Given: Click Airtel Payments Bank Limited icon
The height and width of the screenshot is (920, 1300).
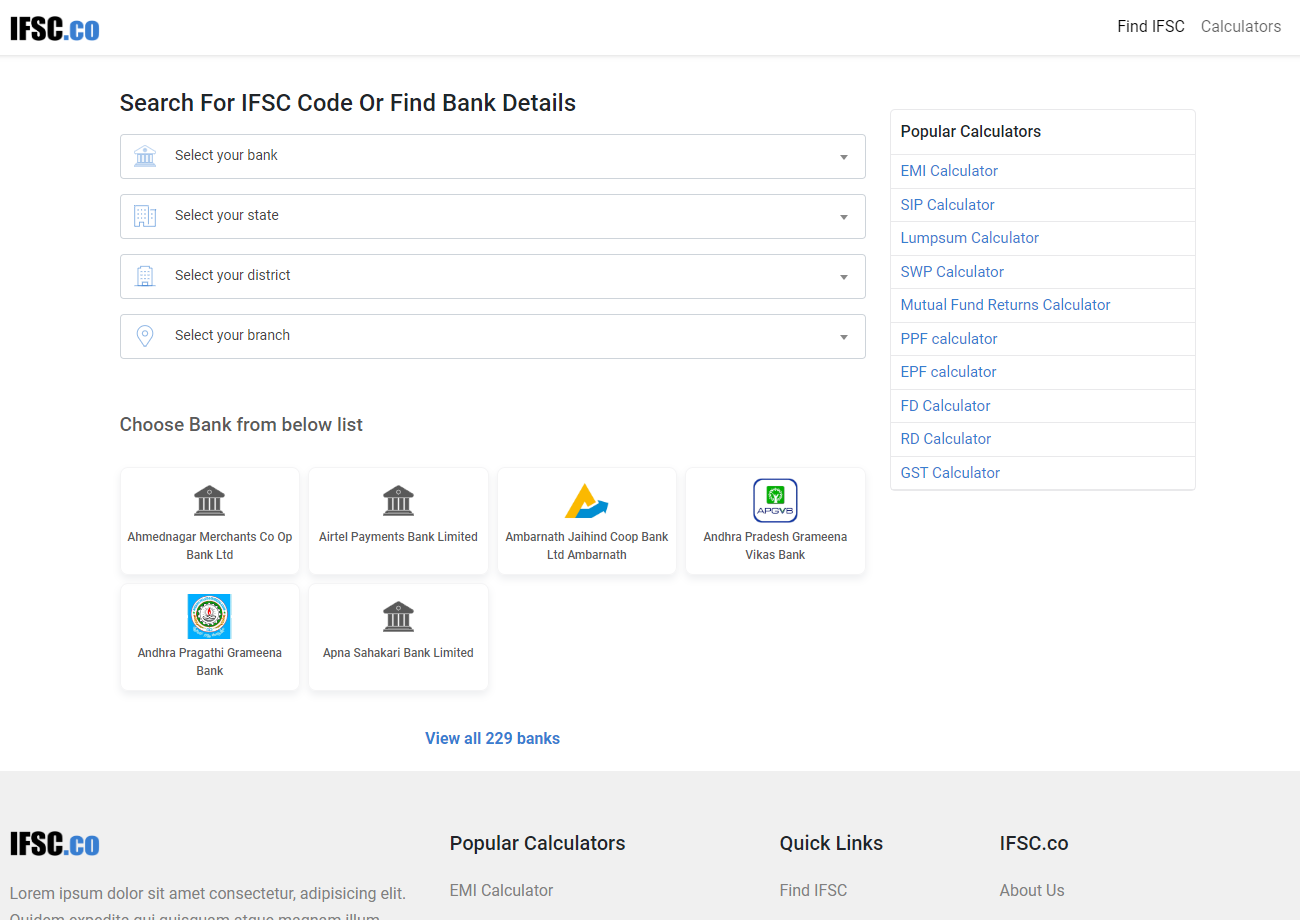Looking at the screenshot, I should coord(398,500).
